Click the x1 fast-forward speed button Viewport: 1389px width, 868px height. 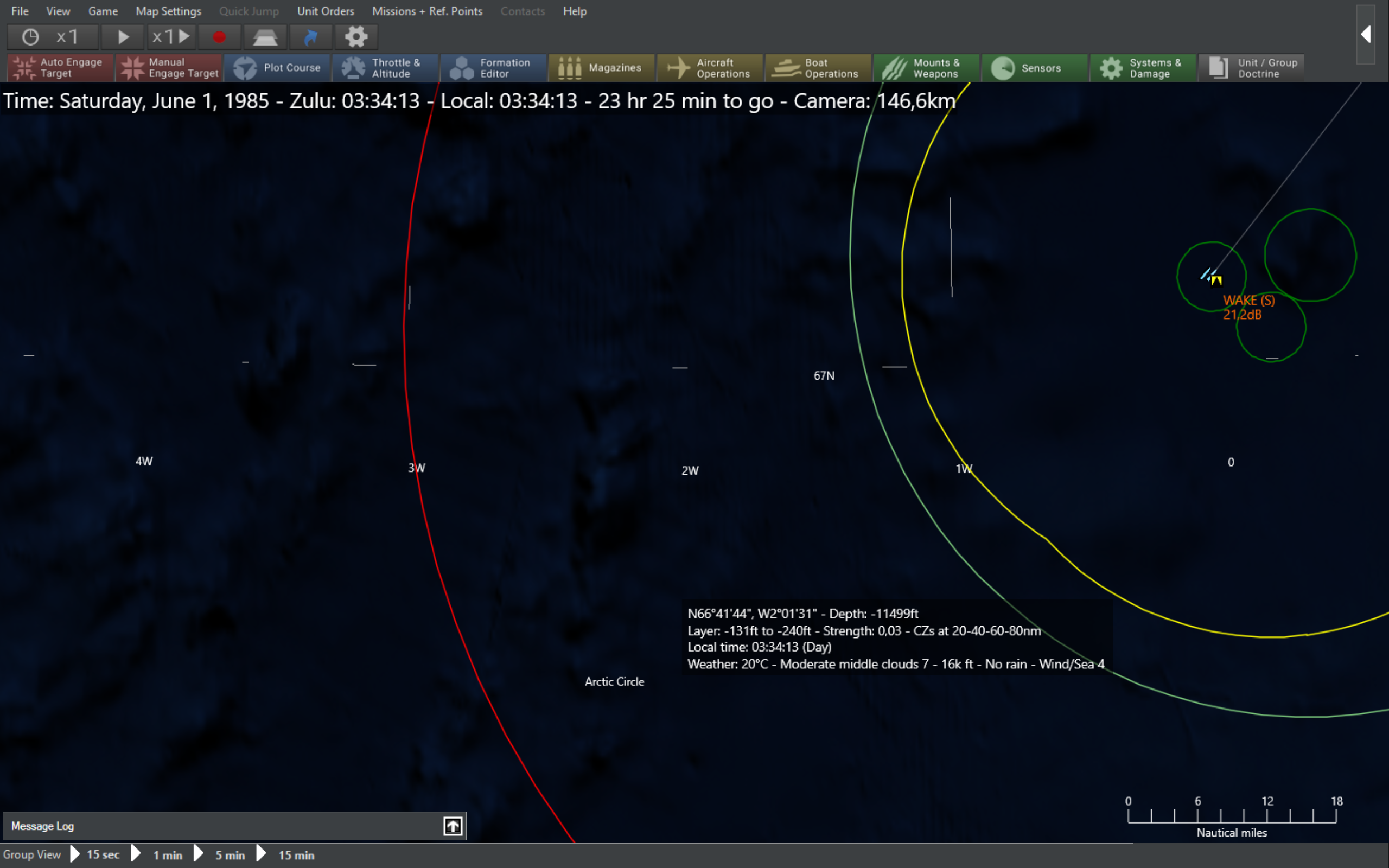pyautogui.click(x=171, y=37)
